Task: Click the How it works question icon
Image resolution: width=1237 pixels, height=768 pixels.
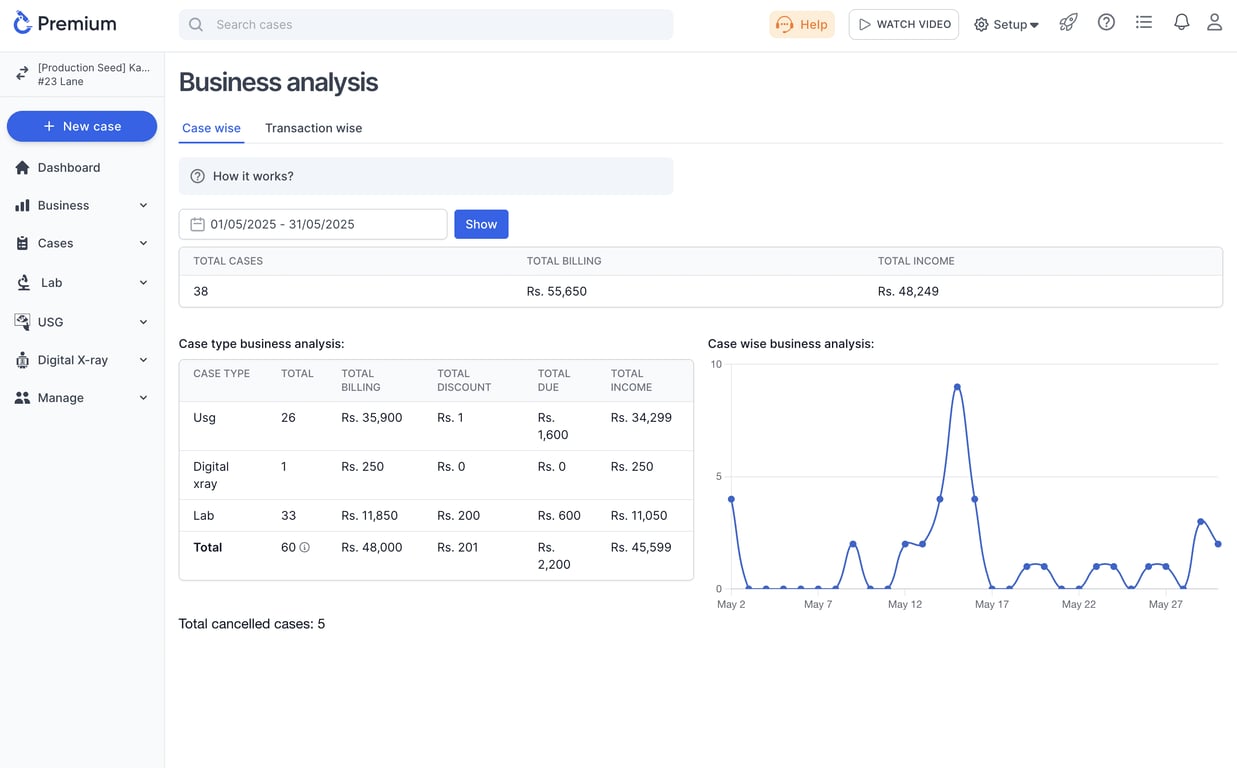Action: [x=198, y=176]
